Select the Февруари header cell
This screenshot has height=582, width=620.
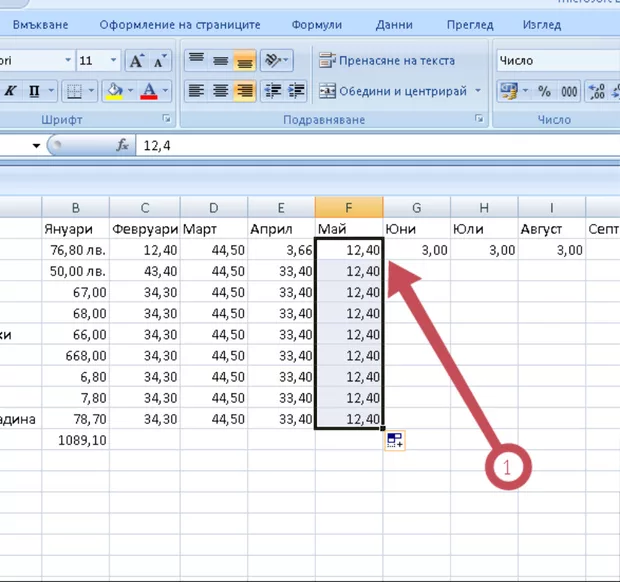(x=145, y=229)
